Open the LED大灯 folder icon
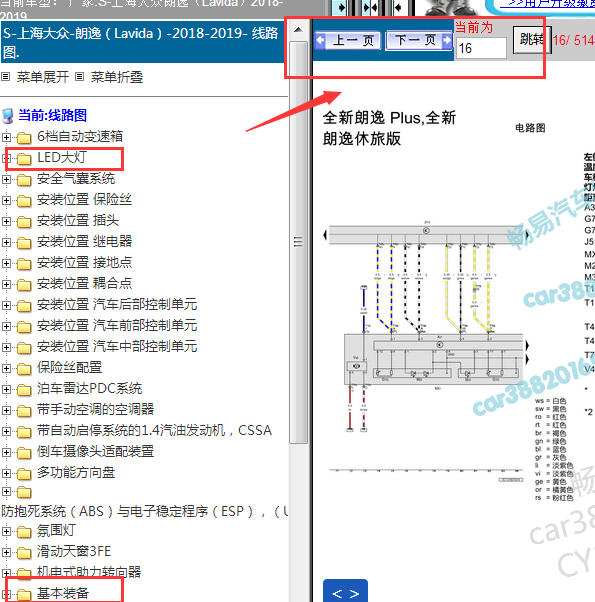Screen dimensions: 595x602 pos(24,159)
